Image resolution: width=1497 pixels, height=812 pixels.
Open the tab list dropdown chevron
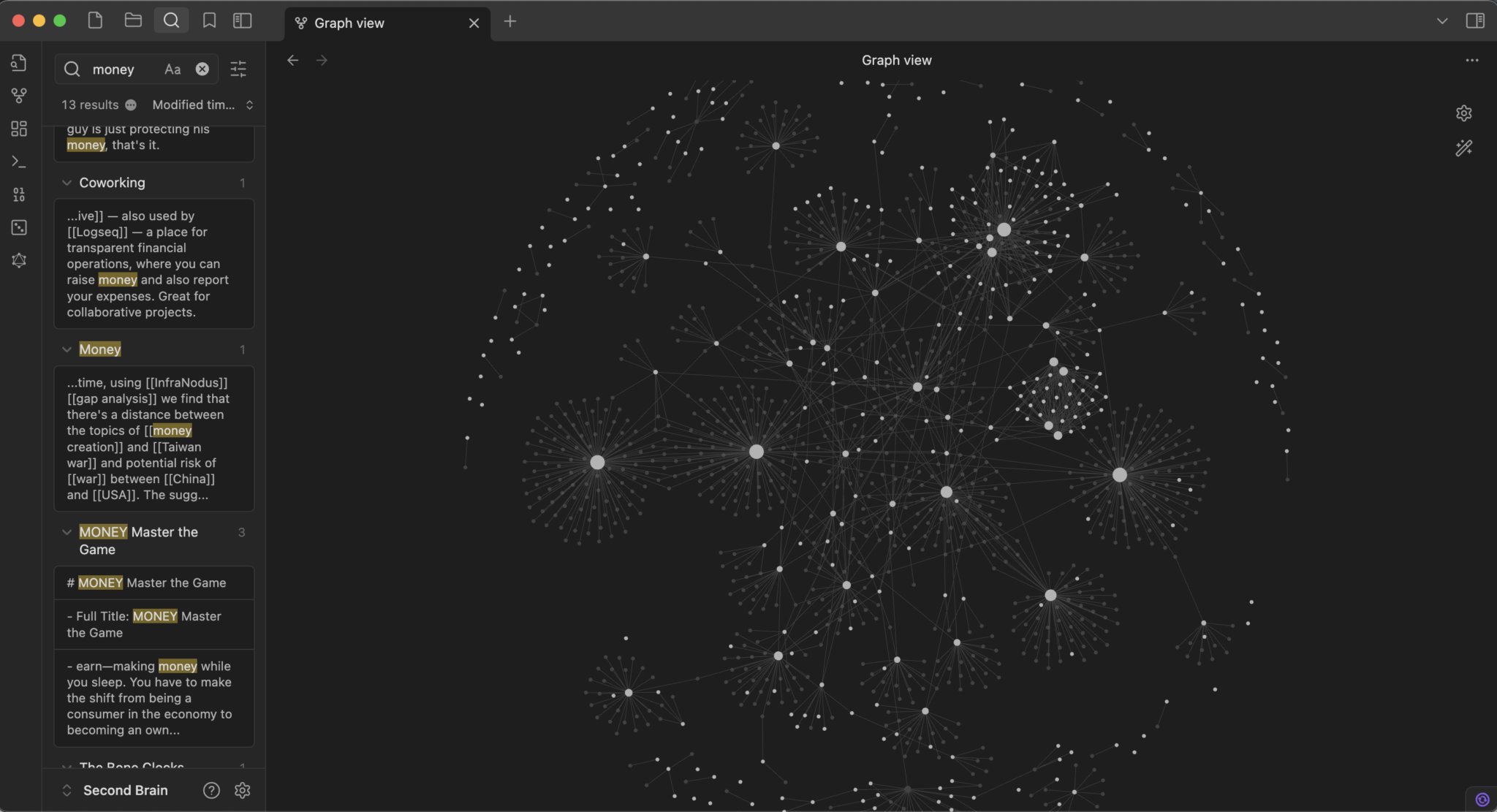(1442, 20)
